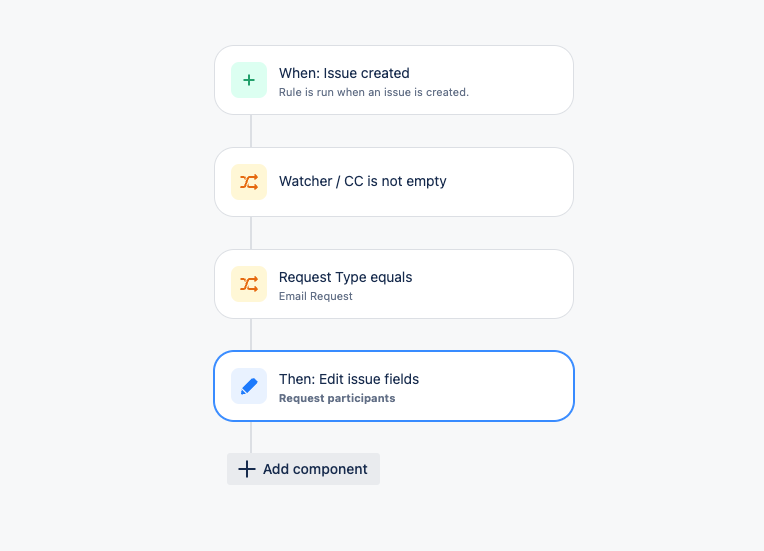
Task: Click the Watcher / CC condition shuffle icon
Action: (248, 182)
